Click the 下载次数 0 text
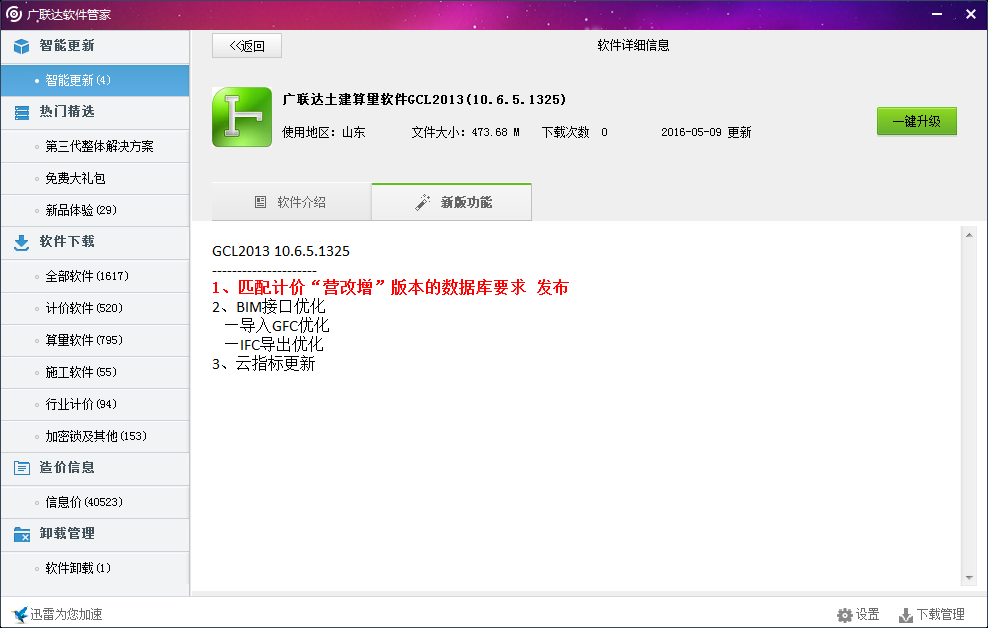 pyautogui.click(x=575, y=132)
